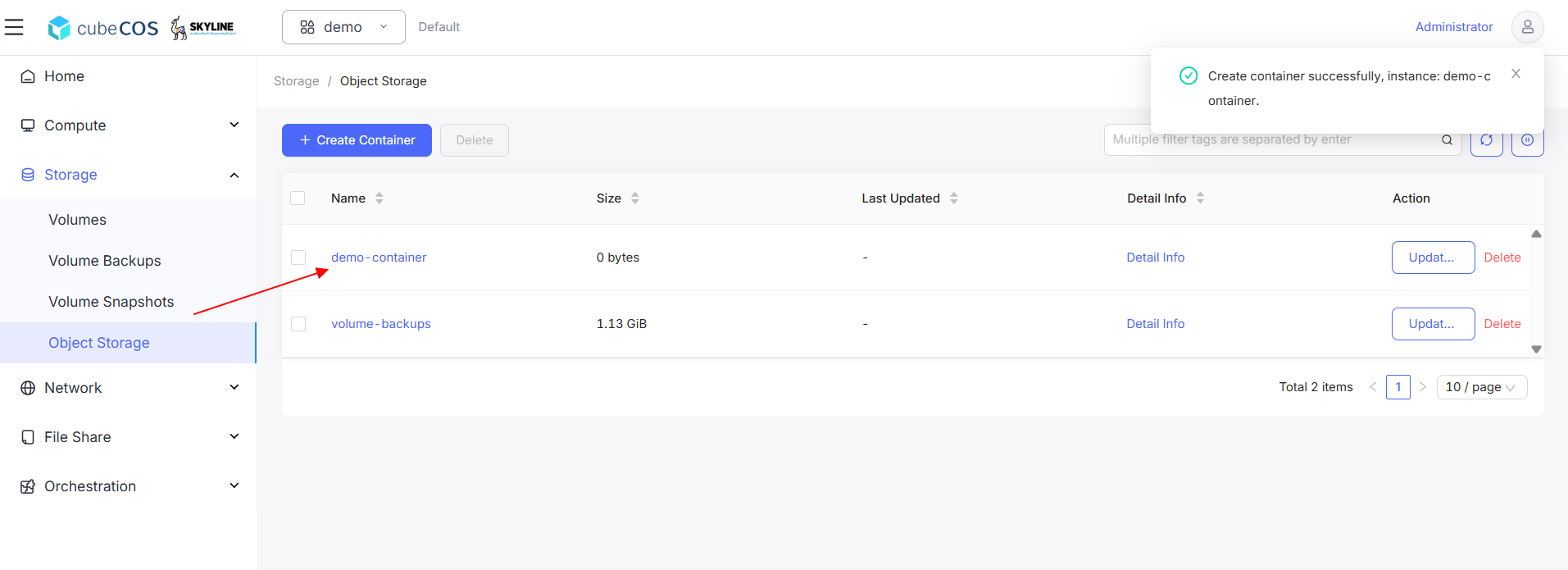Click the pause auto-refresh icon

[x=1527, y=141]
